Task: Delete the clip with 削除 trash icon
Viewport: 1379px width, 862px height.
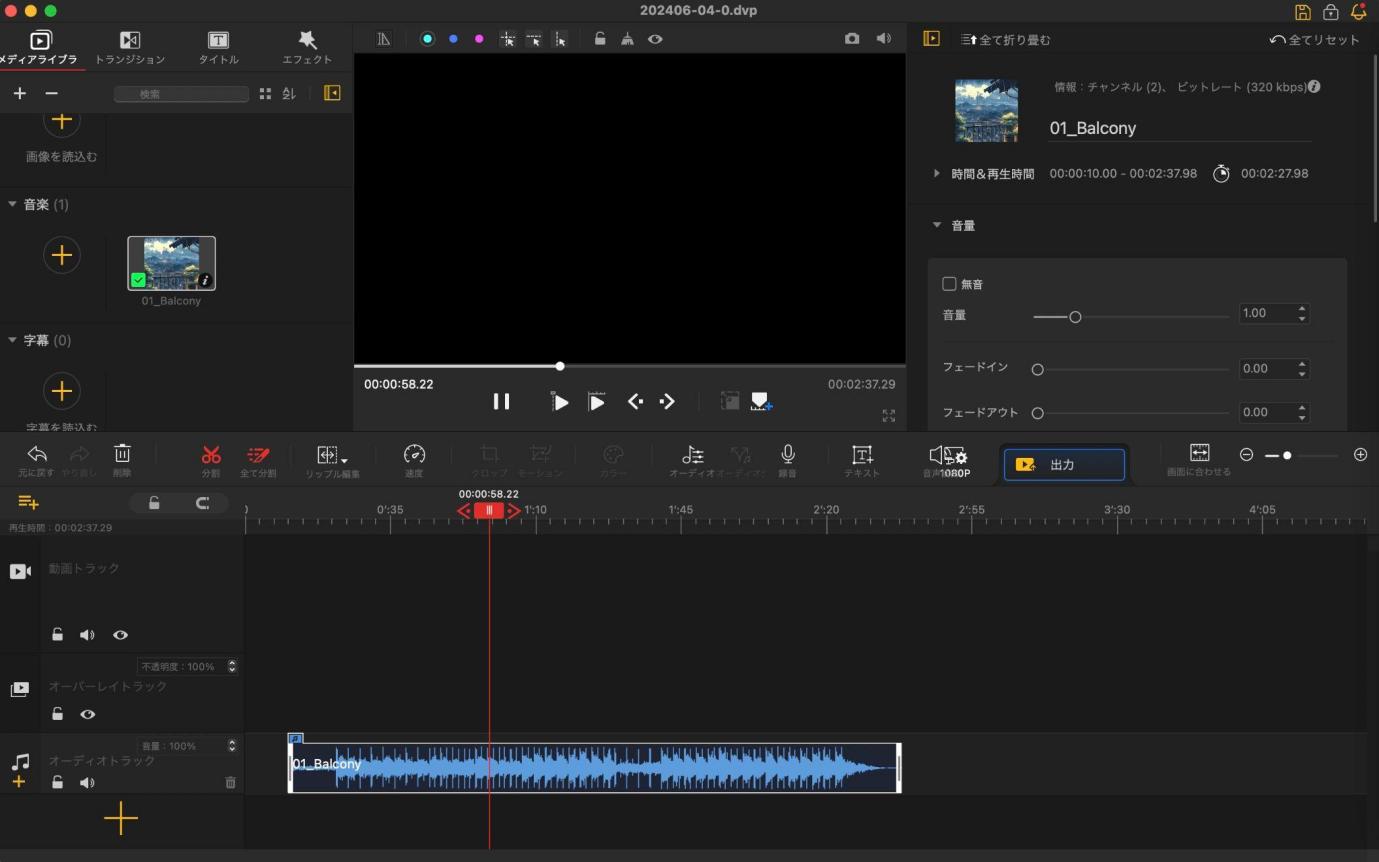Action: pyautogui.click(x=122, y=460)
